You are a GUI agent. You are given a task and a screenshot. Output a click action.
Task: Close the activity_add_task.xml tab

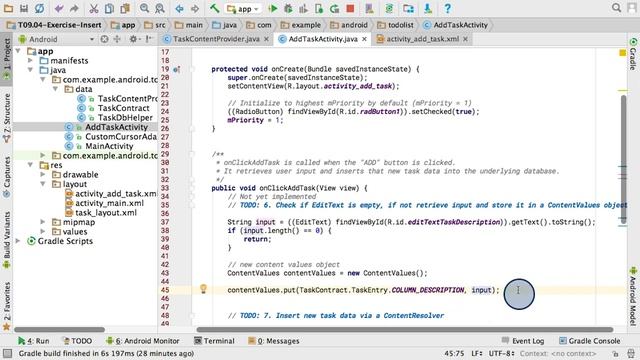click(x=465, y=39)
